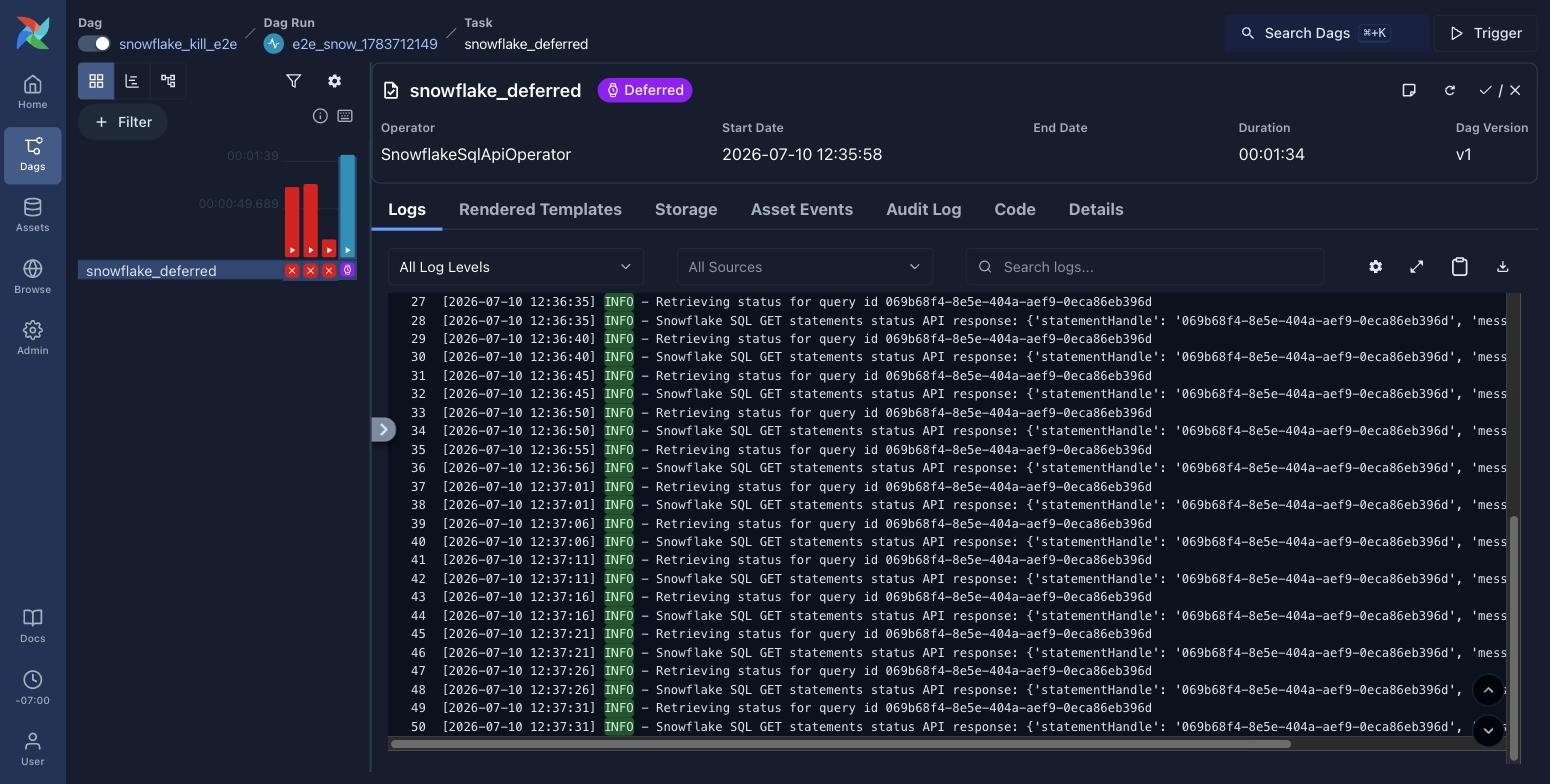Click the vertical log scrollbar thumb
This screenshot has height=784, width=1550.
(1513, 638)
